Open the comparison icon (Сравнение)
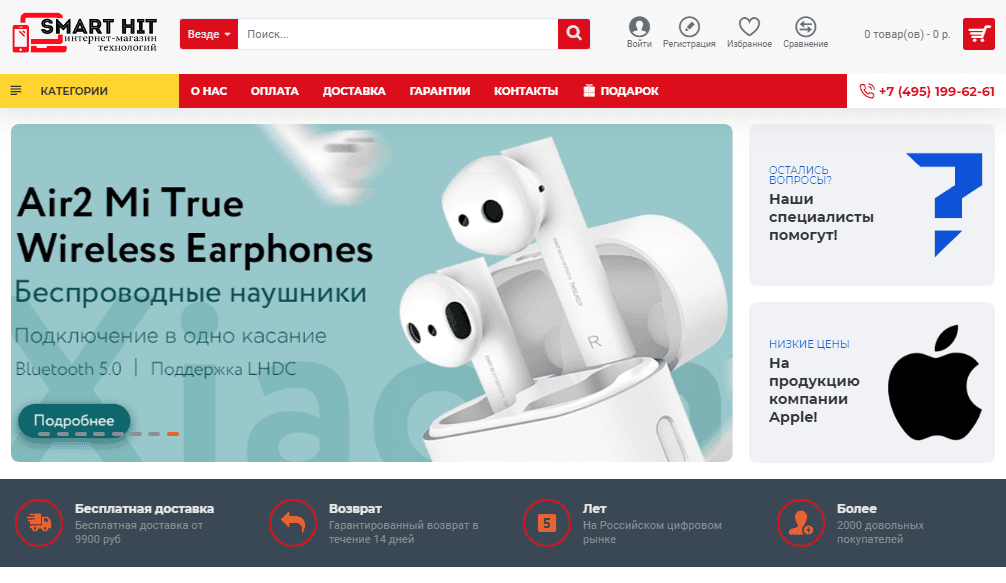 coord(805,27)
